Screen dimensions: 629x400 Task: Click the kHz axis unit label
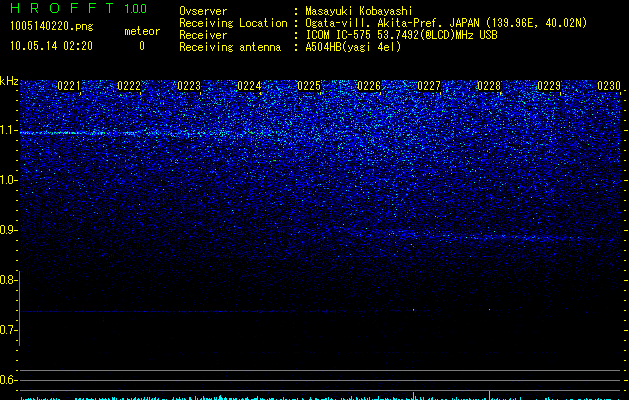point(9,81)
